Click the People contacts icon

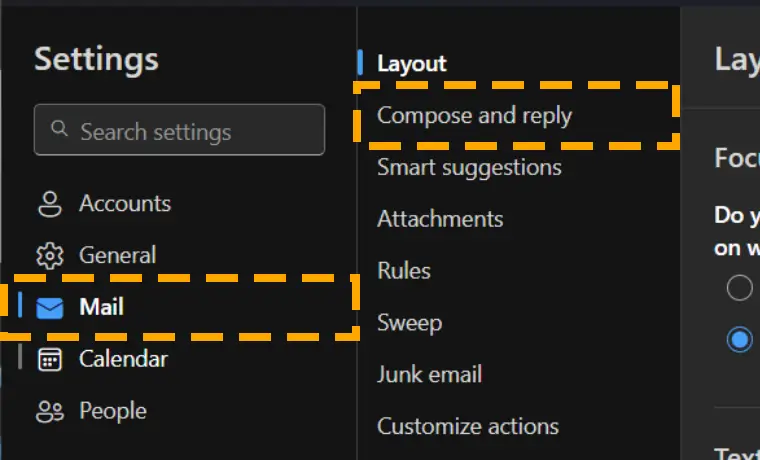click(50, 412)
